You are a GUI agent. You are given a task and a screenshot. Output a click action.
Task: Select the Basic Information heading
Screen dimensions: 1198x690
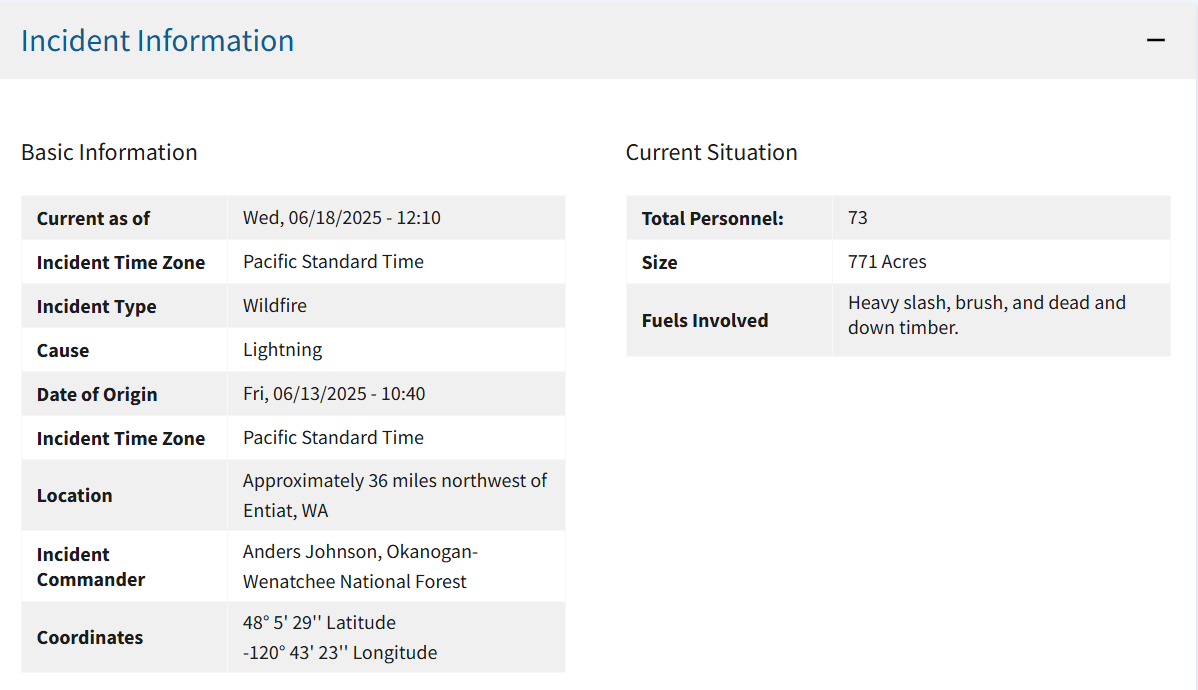(x=109, y=152)
